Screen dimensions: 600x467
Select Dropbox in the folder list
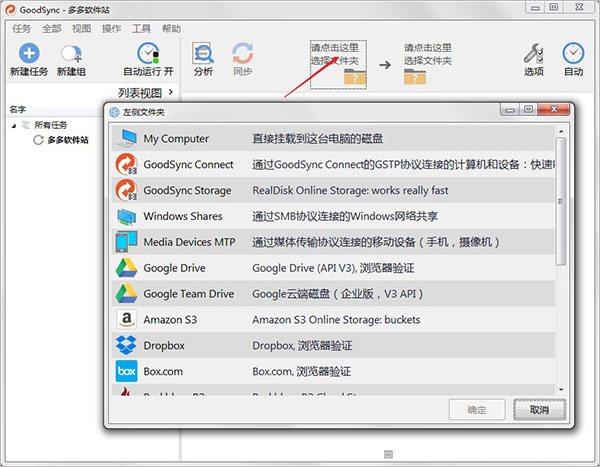pyautogui.click(x=164, y=345)
